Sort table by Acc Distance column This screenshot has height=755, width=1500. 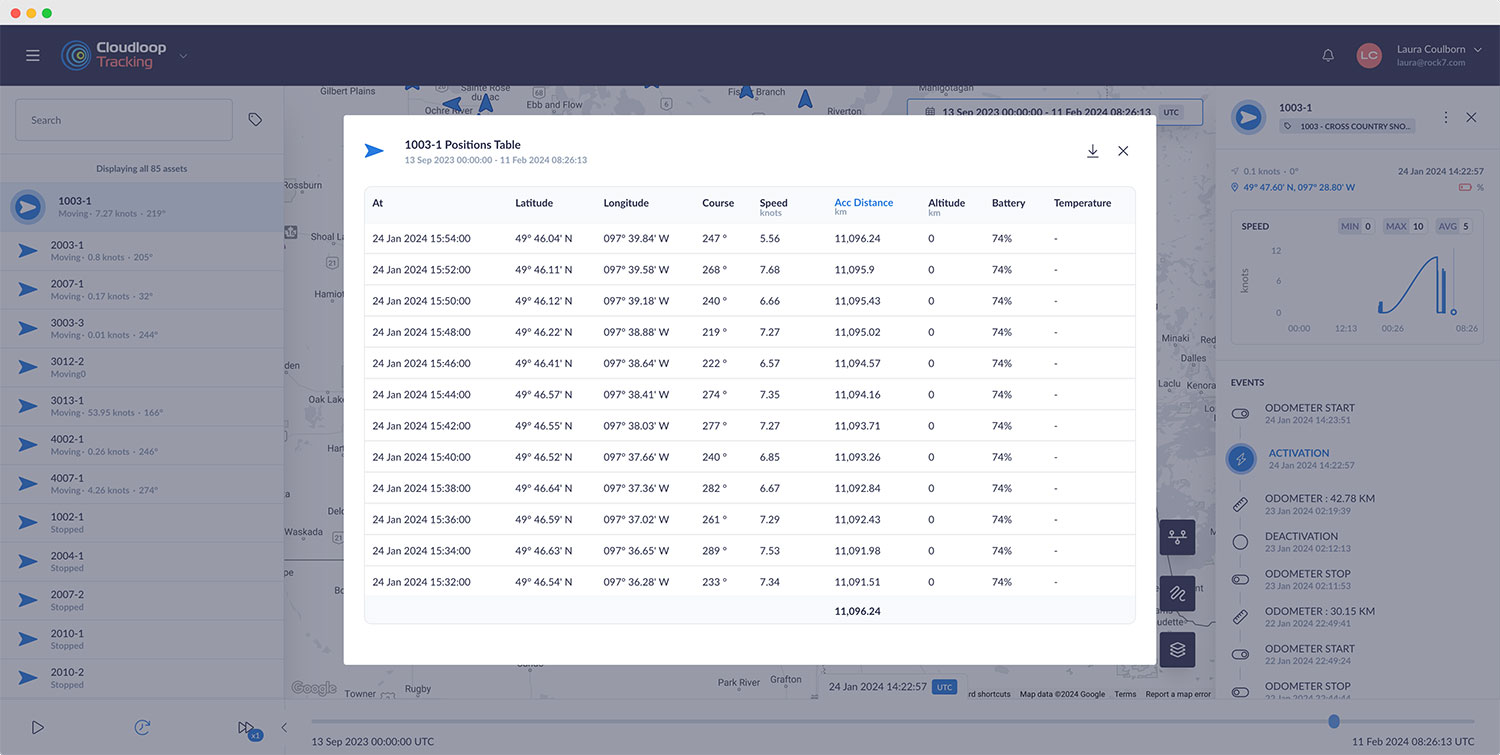click(862, 202)
